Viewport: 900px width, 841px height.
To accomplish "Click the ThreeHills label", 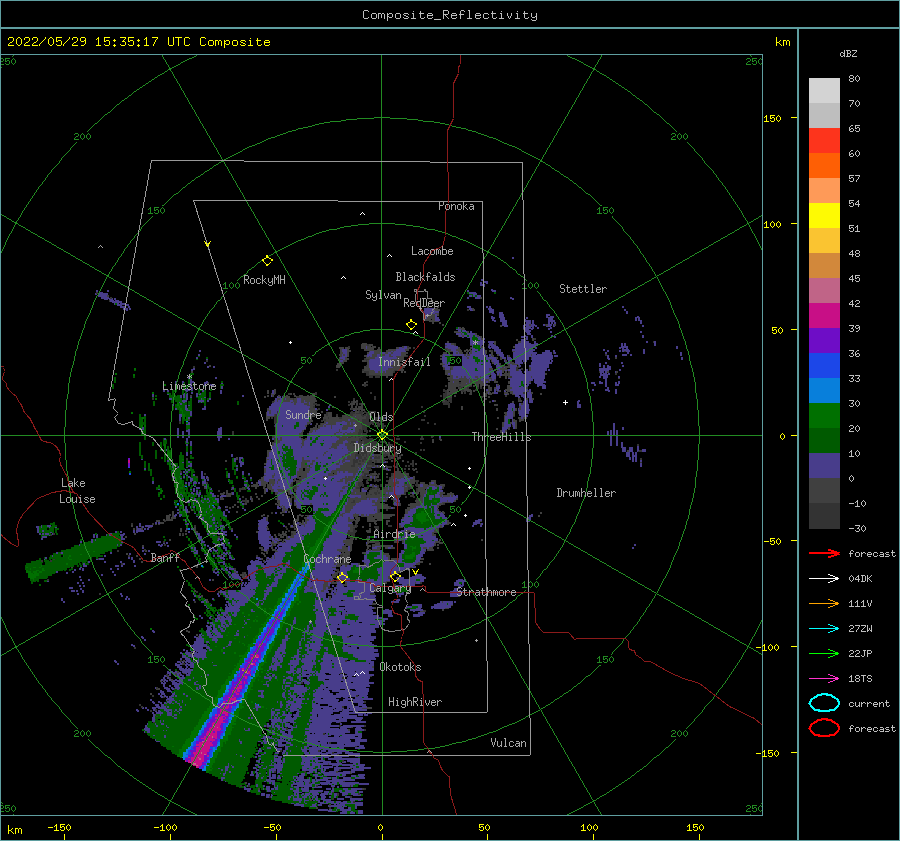I will (x=501, y=437).
